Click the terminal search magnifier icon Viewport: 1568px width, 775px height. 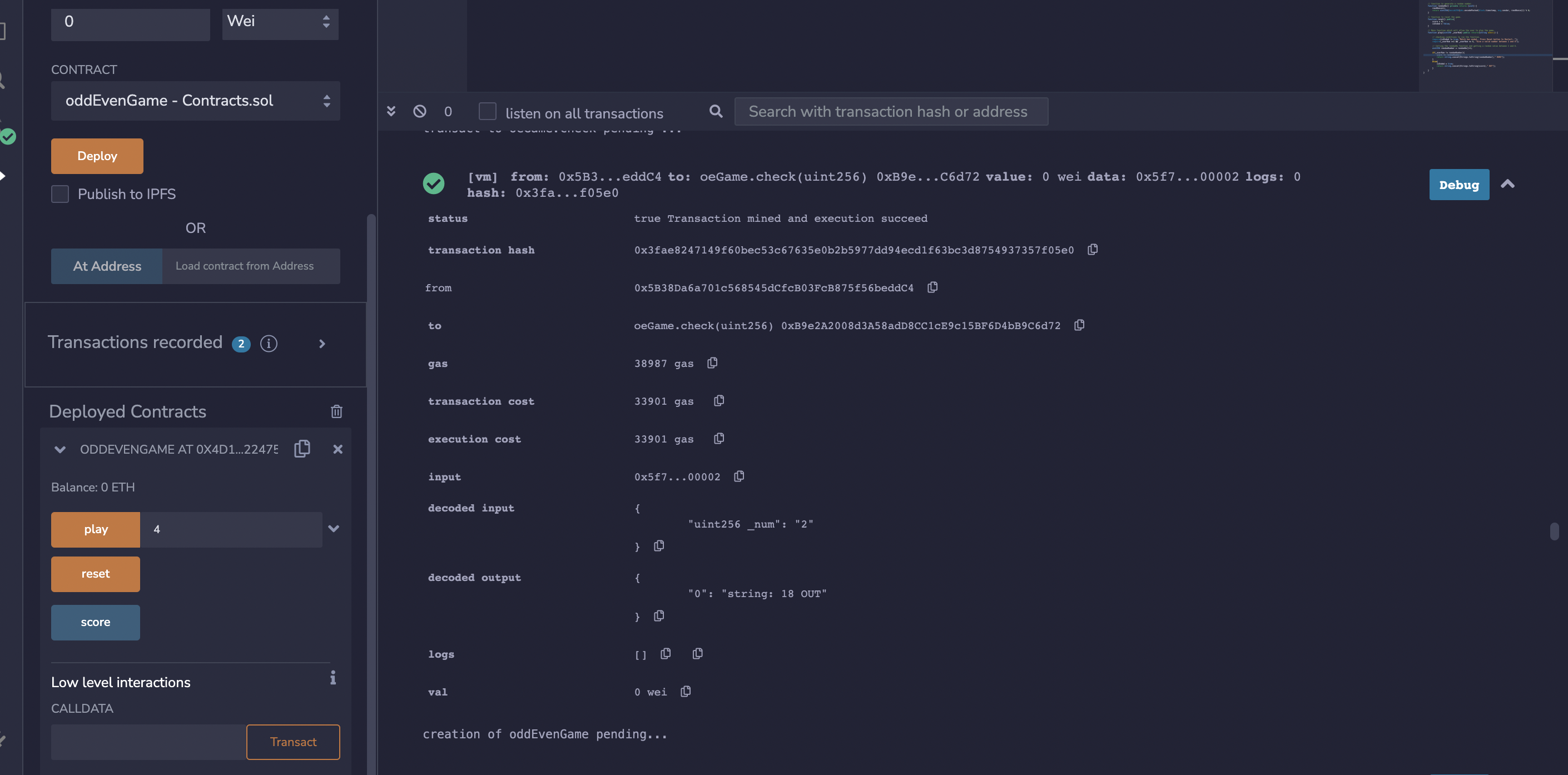[716, 111]
